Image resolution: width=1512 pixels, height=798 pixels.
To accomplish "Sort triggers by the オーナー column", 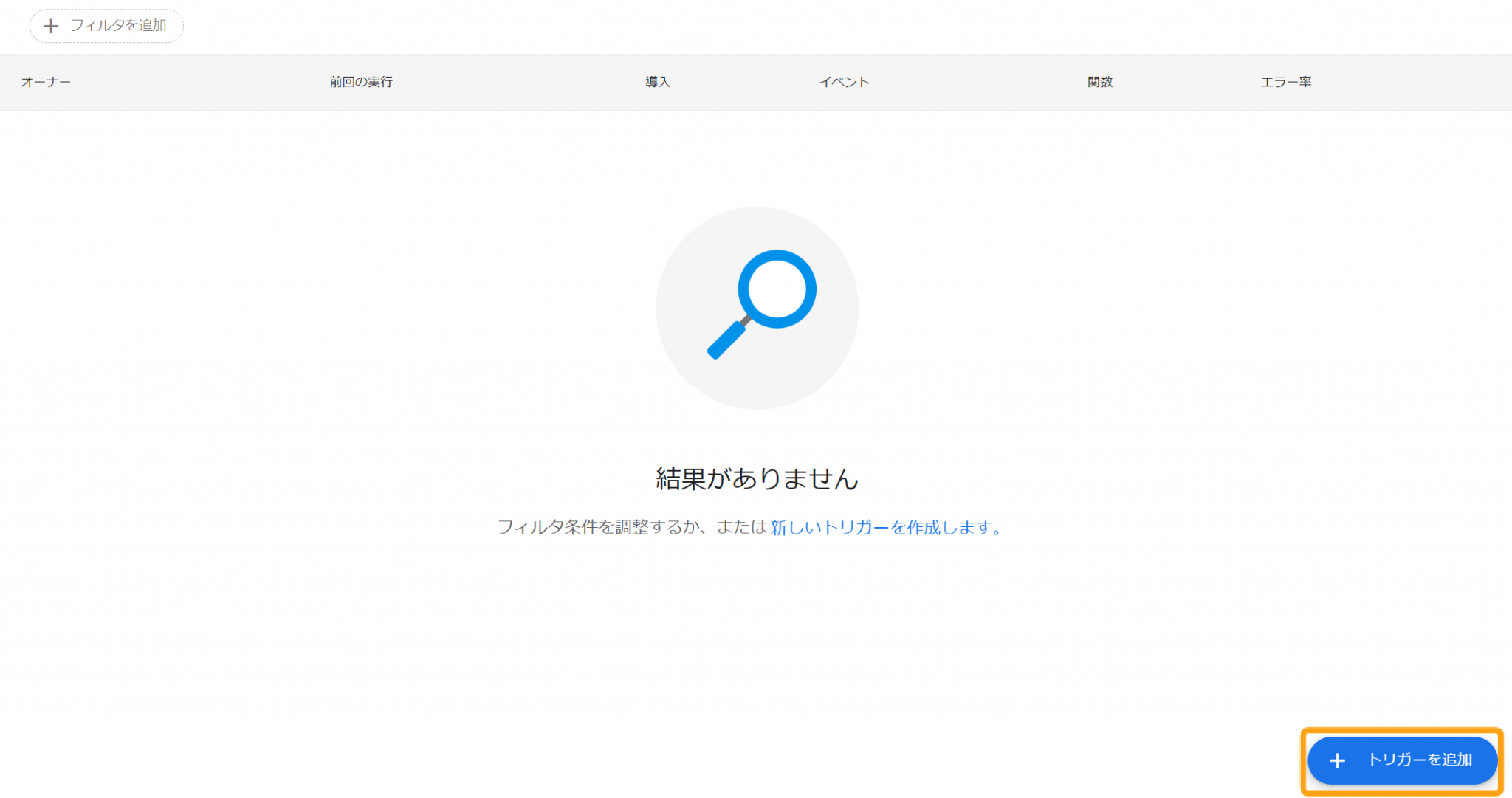I will click(47, 82).
